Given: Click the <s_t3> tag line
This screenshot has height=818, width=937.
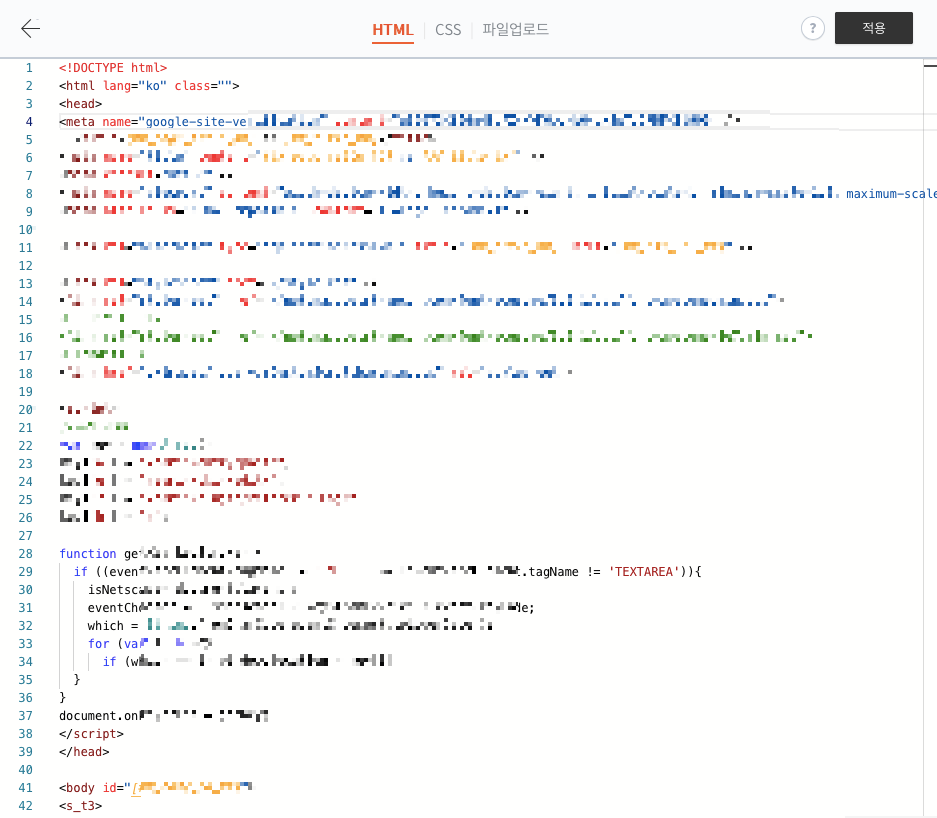Looking at the screenshot, I should click(x=81, y=805).
